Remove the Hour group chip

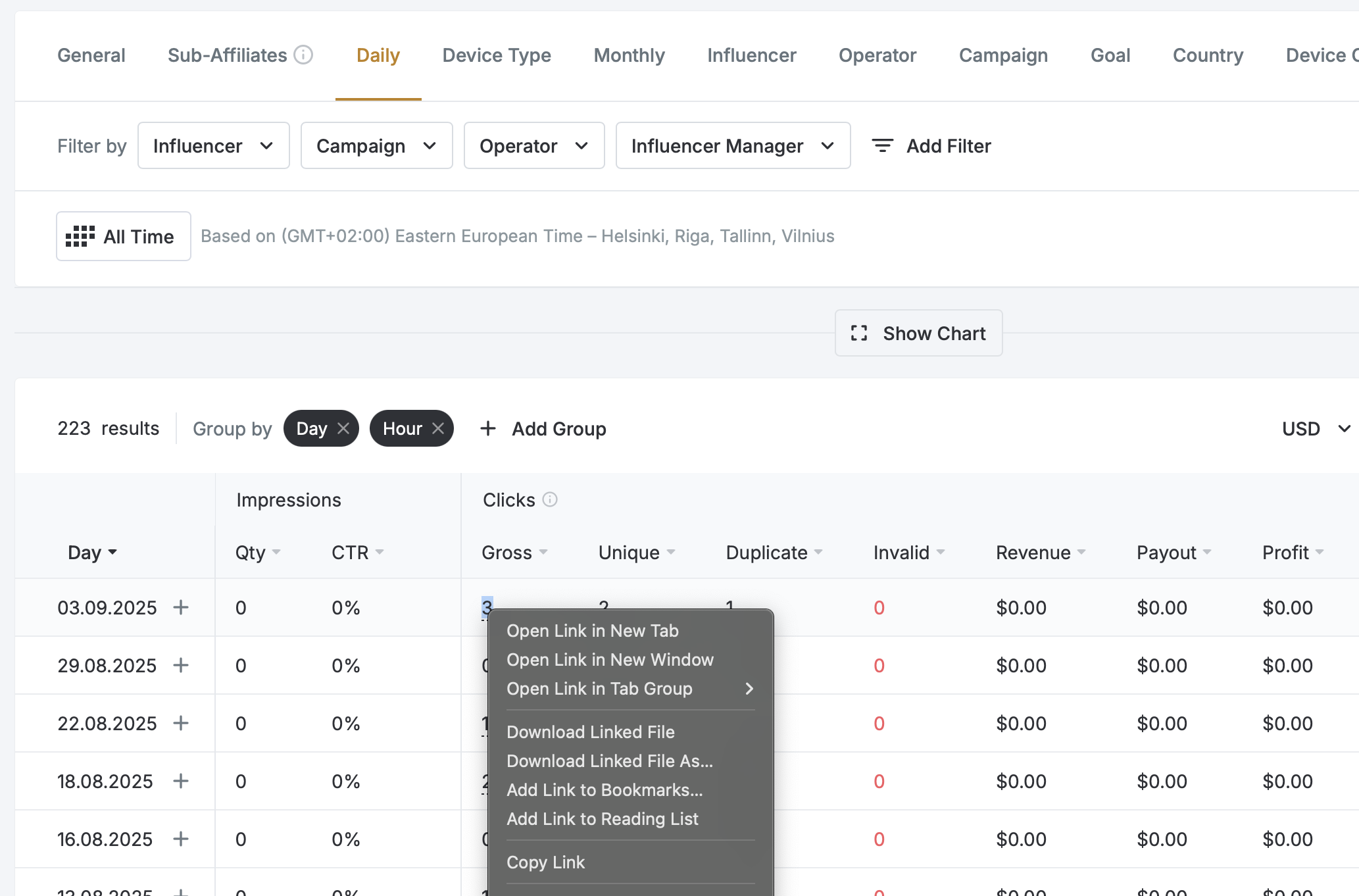pyautogui.click(x=438, y=429)
